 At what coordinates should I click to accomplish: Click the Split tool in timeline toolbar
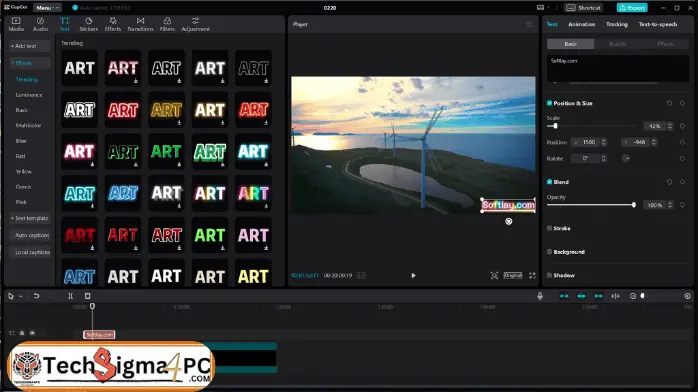click(70, 296)
